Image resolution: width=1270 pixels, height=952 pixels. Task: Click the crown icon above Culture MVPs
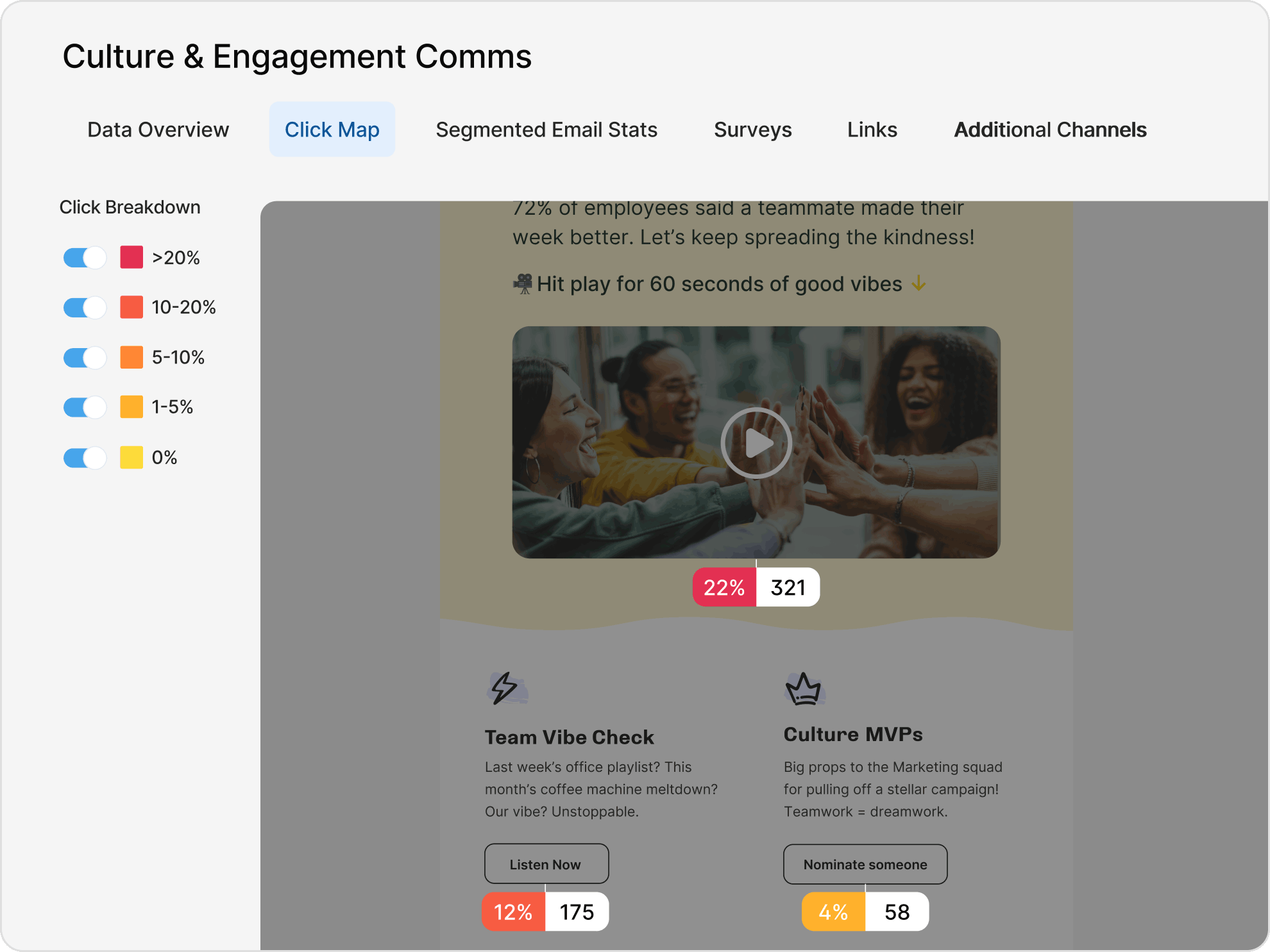(804, 689)
